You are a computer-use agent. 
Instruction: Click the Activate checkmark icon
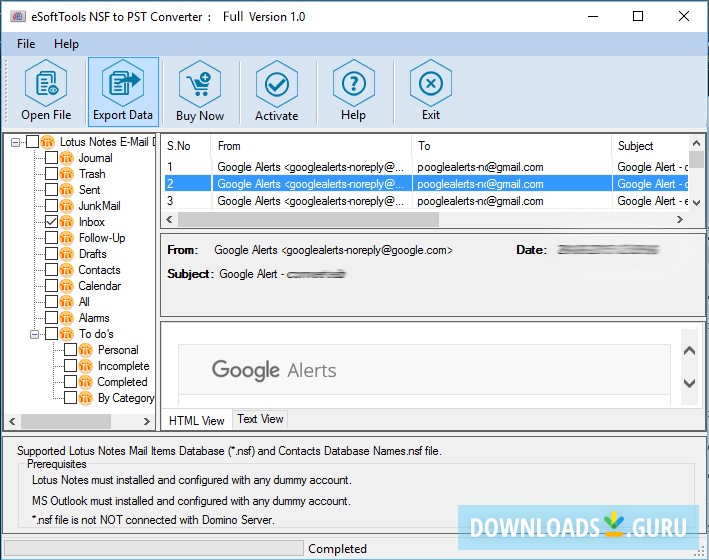point(277,84)
